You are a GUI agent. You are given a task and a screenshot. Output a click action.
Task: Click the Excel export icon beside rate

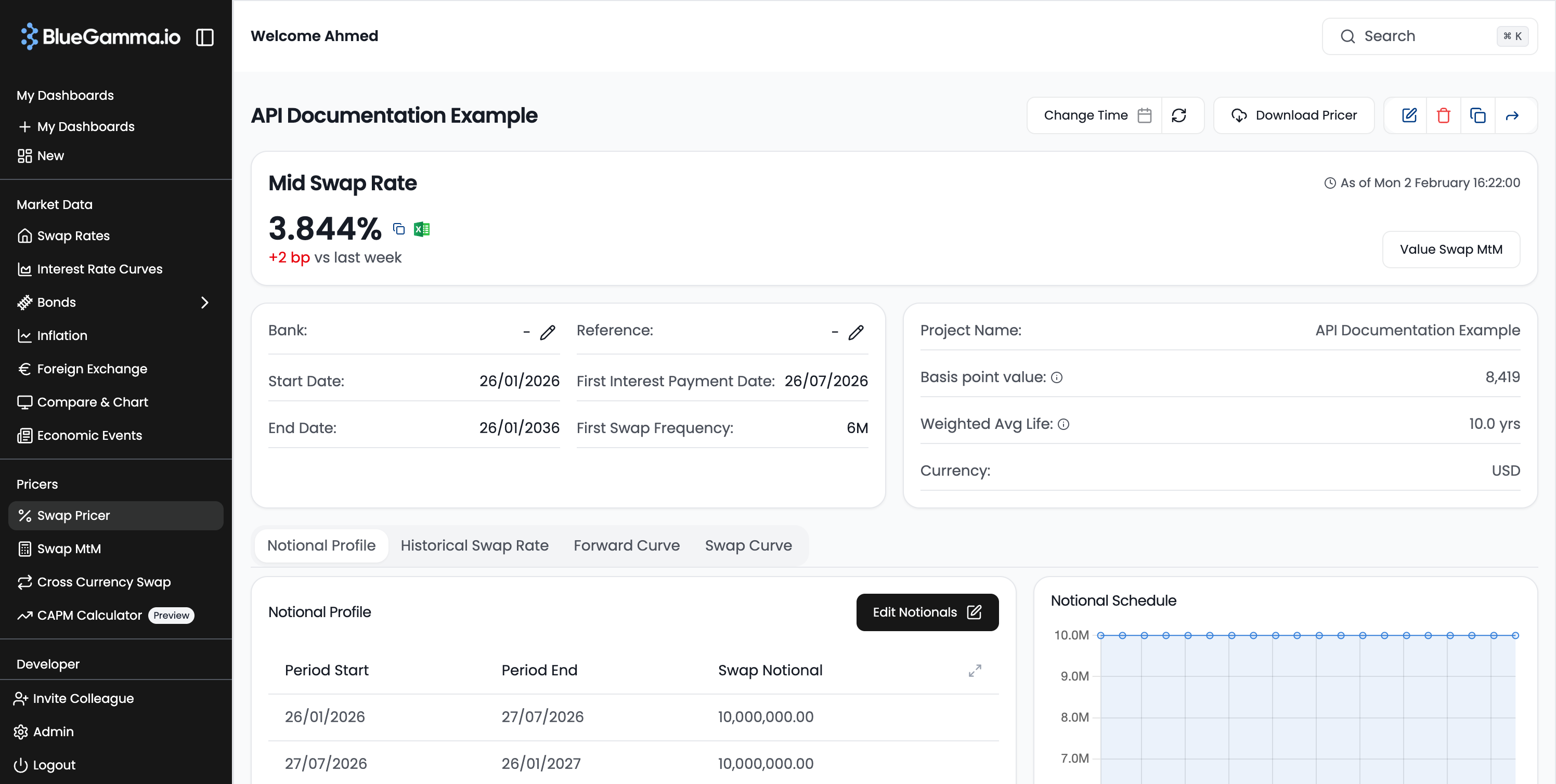422,229
